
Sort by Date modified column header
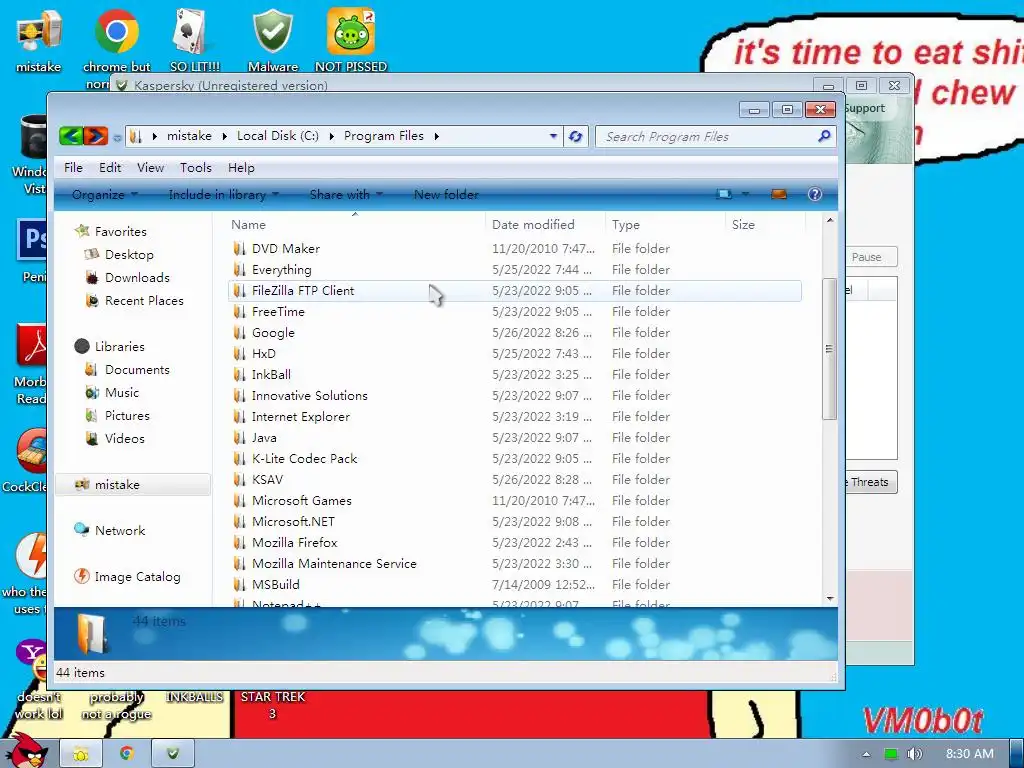(545, 225)
